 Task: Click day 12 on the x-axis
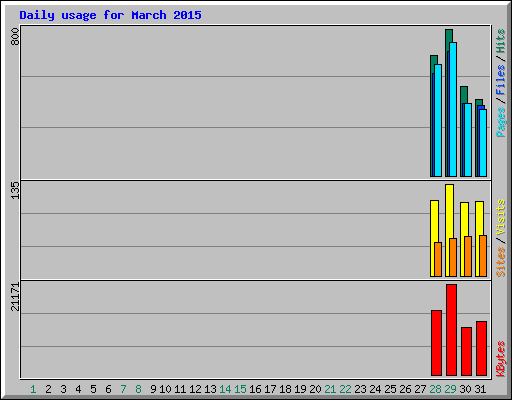click(x=195, y=389)
